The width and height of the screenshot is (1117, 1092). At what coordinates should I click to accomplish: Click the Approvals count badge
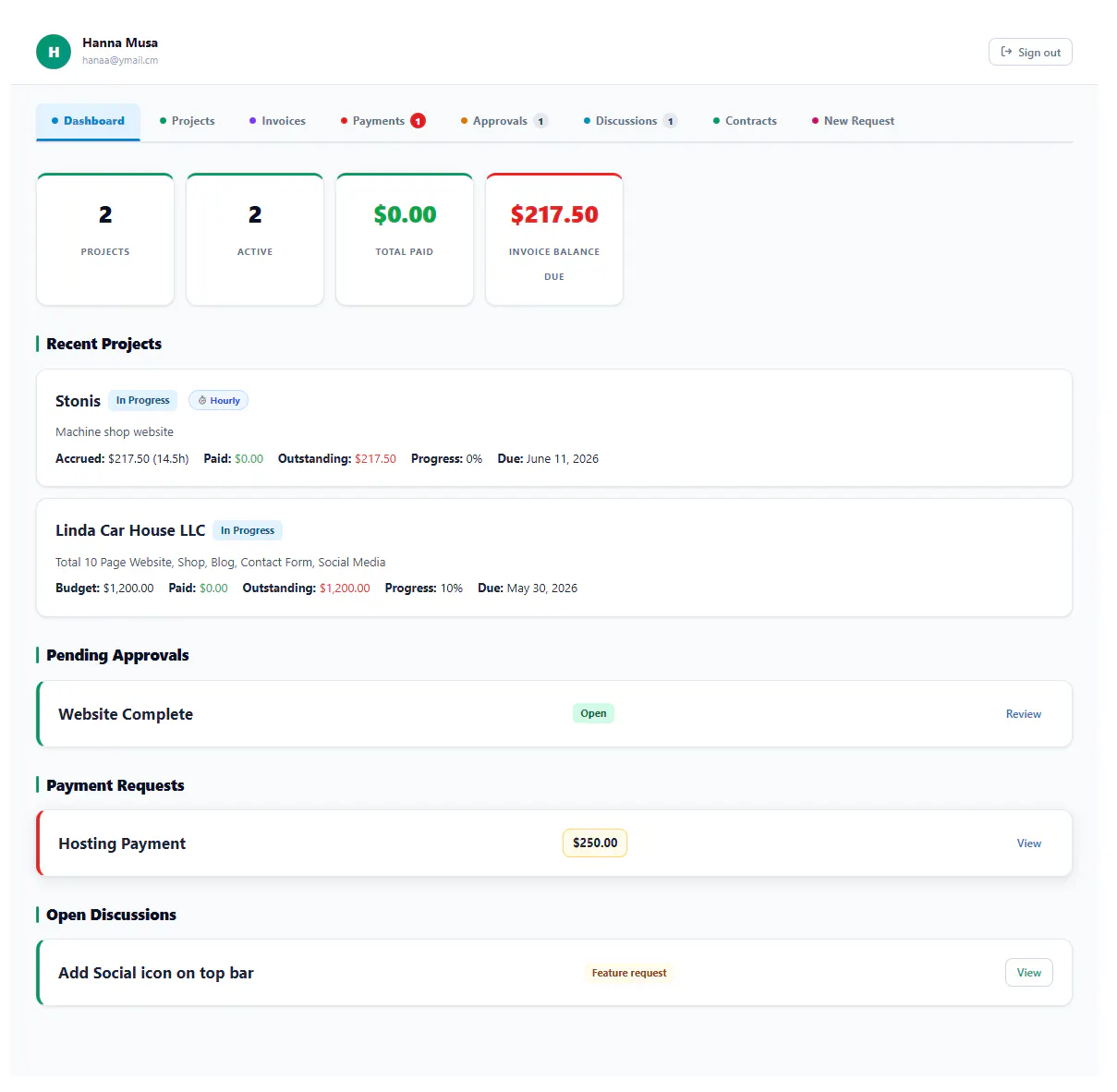(540, 121)
